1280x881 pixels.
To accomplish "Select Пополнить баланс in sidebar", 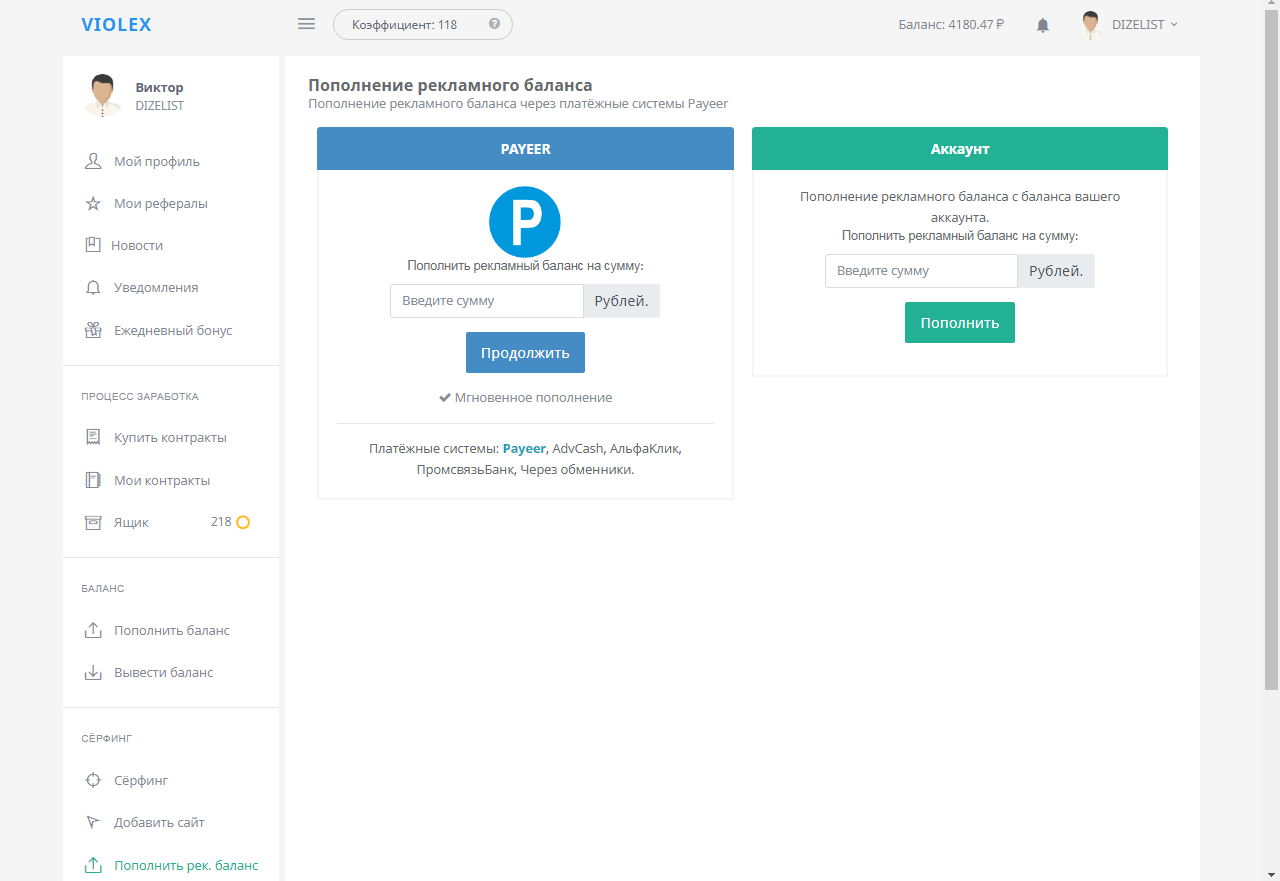I will pyautogui.click(x=171, y=630).
